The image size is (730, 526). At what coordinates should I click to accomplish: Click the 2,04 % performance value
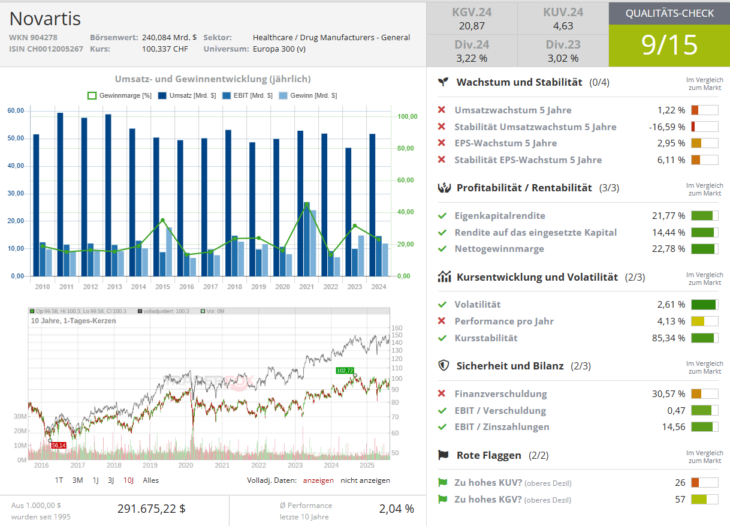[x=397, y=509]
